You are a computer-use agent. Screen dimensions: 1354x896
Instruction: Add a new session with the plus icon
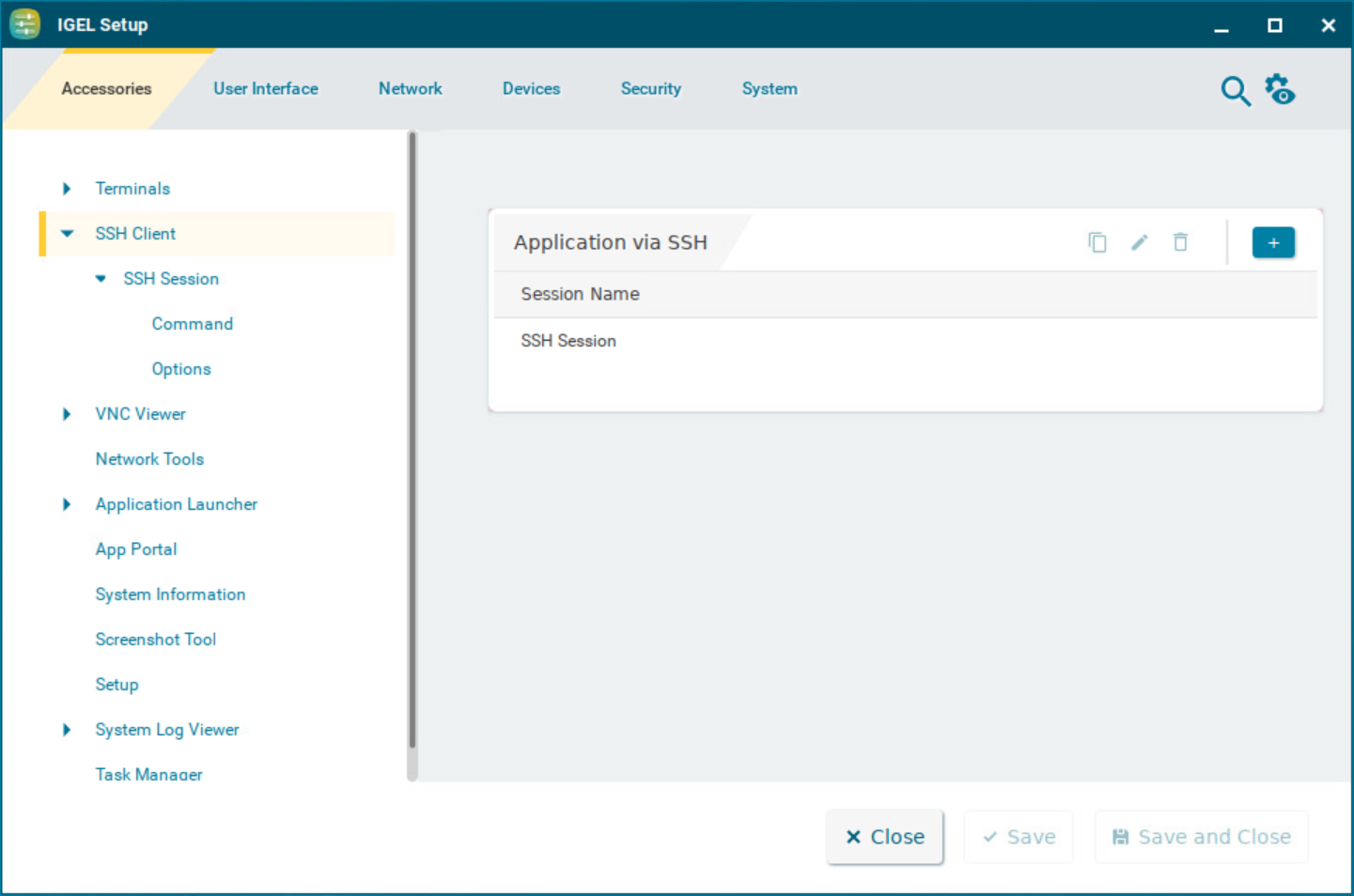(x=1273, y=241)
